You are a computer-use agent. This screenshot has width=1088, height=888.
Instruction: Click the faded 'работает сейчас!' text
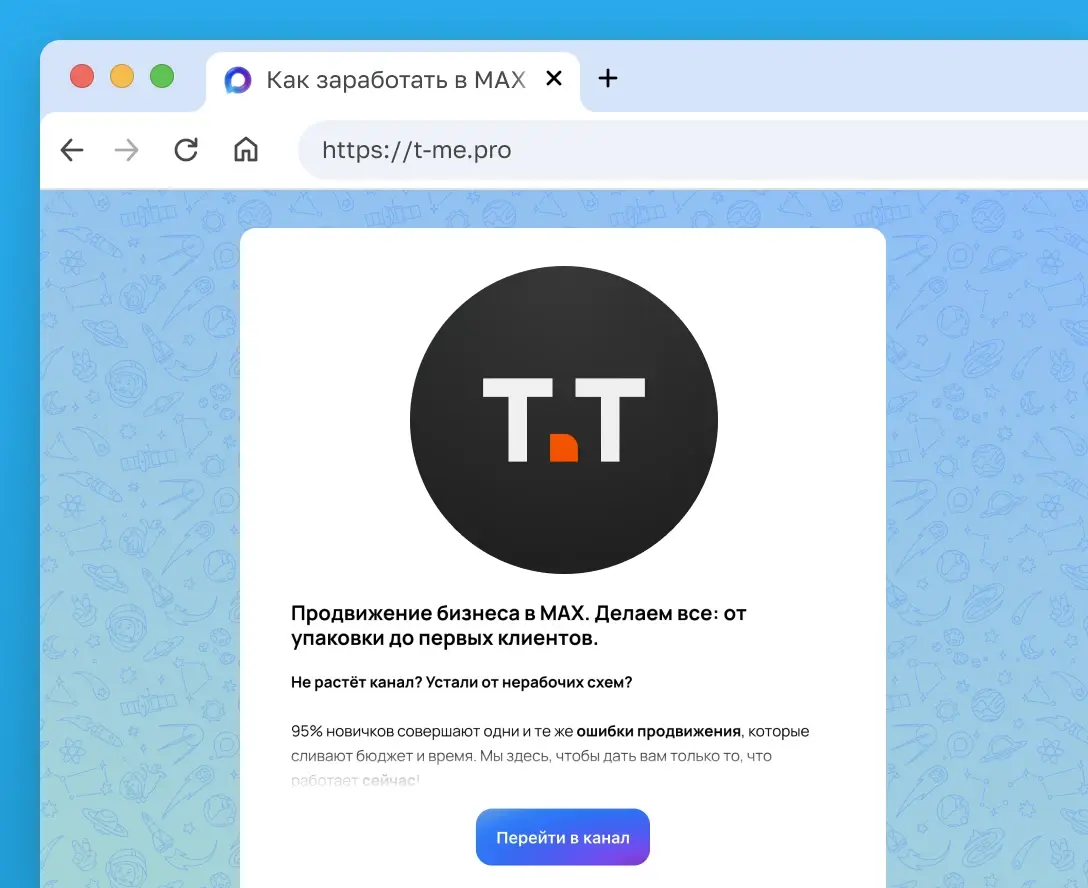coord(355,780)
